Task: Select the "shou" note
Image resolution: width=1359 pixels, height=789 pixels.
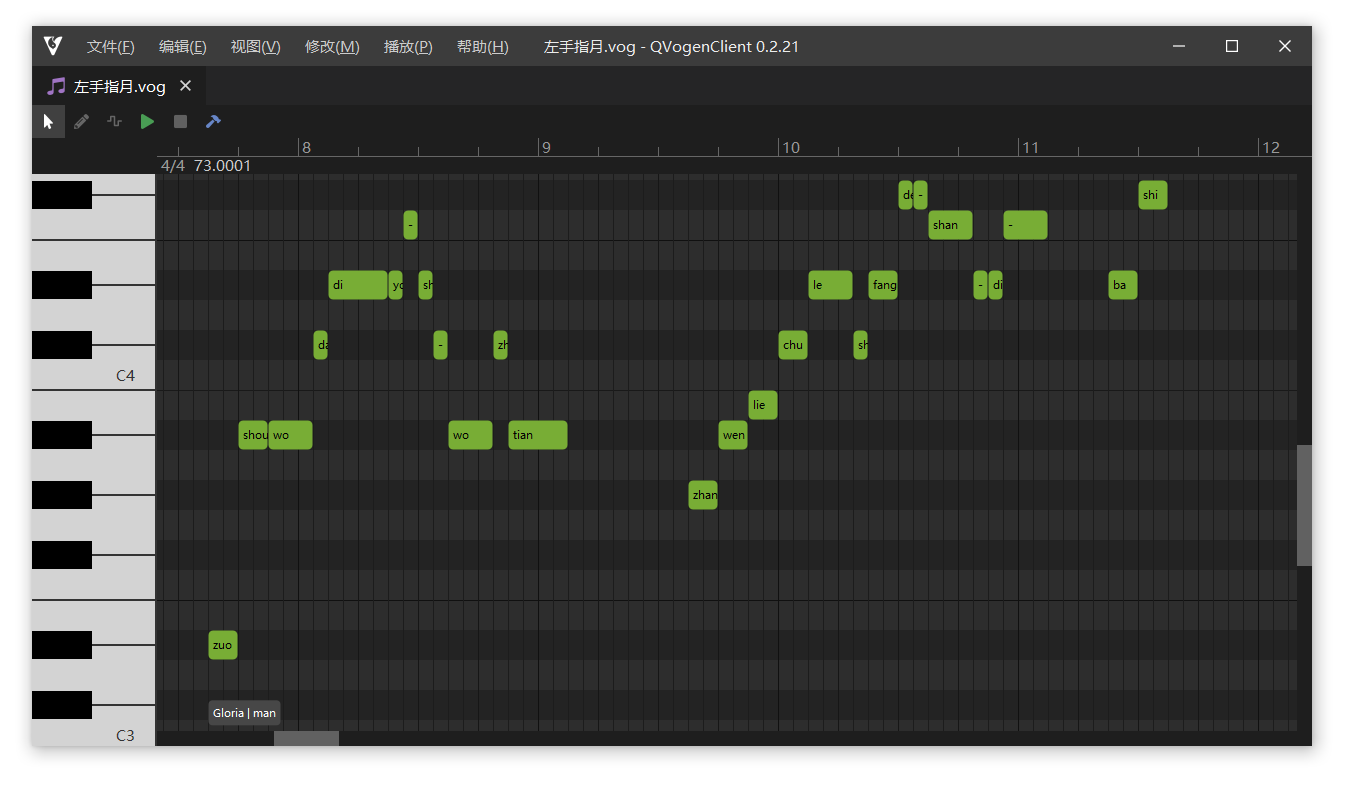Action: tap(253, 435)
